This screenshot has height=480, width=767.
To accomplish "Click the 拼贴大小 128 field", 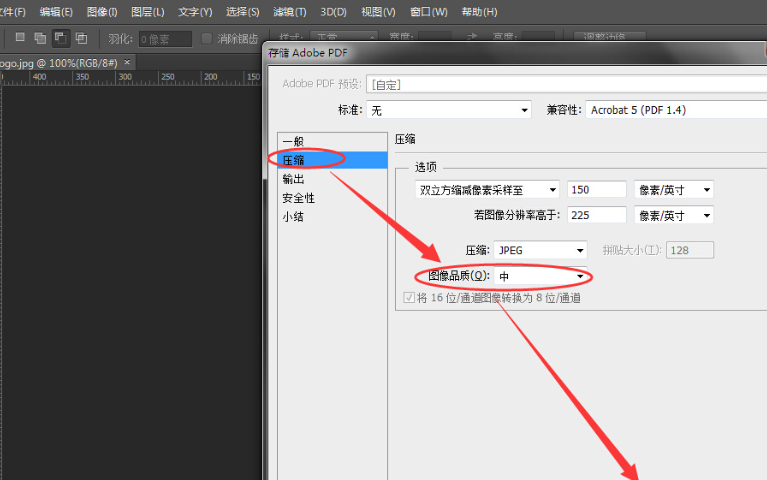I will click(690, 250).
